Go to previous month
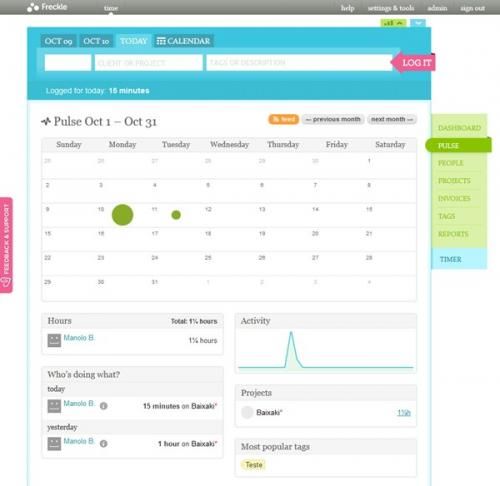 [333, 119]
